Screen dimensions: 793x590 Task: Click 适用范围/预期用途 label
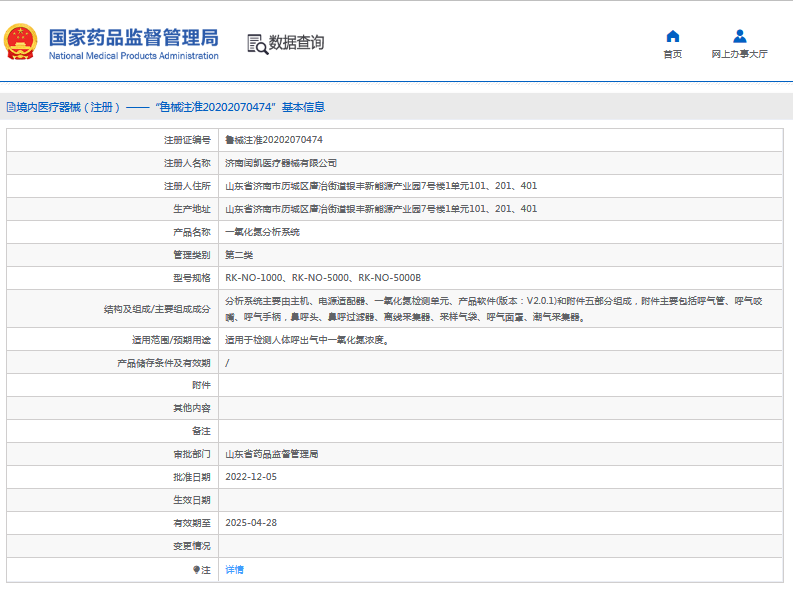click(x=171, y=340)
